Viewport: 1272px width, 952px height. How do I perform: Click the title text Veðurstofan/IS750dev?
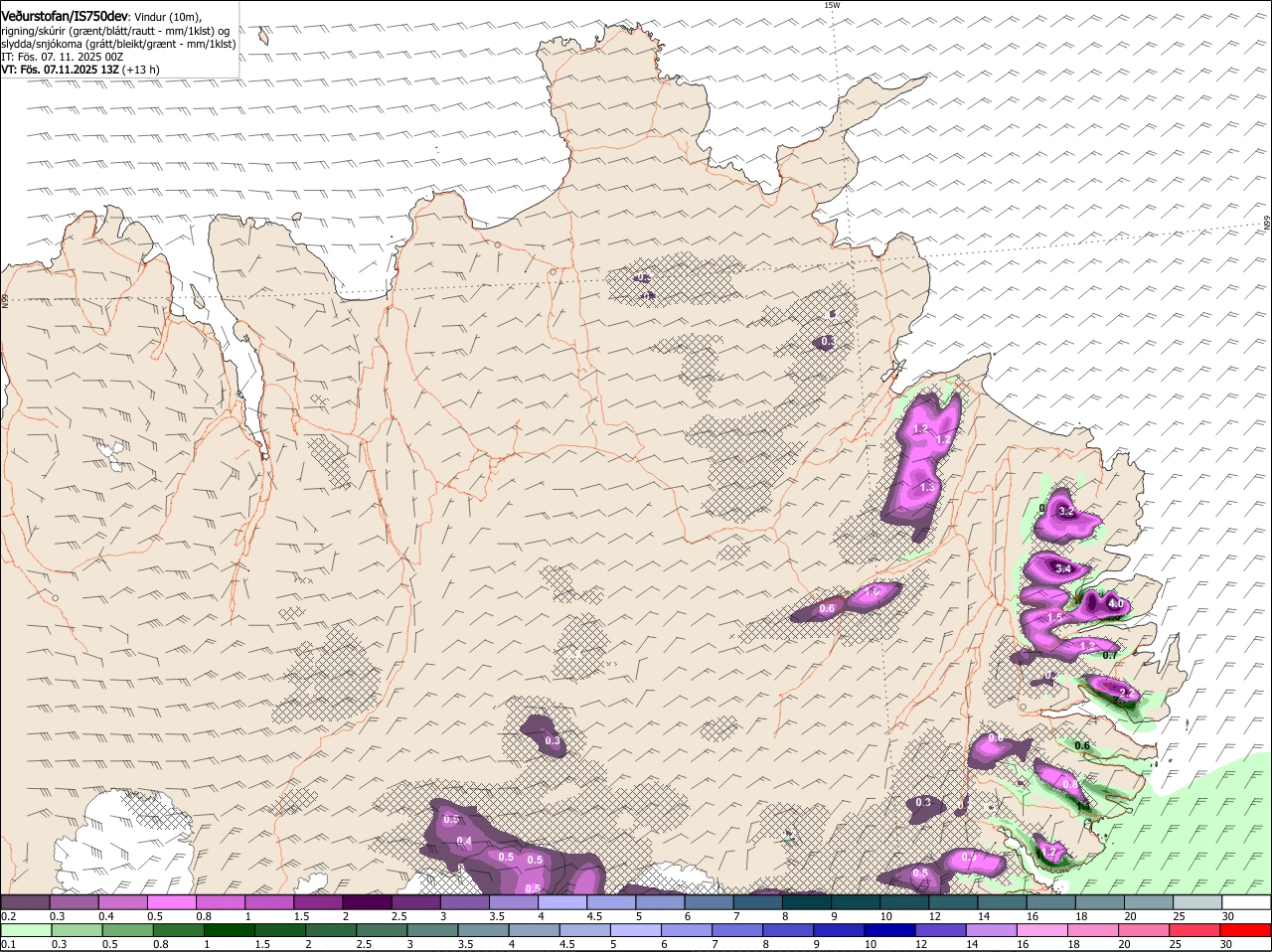(x=65, y=16)
